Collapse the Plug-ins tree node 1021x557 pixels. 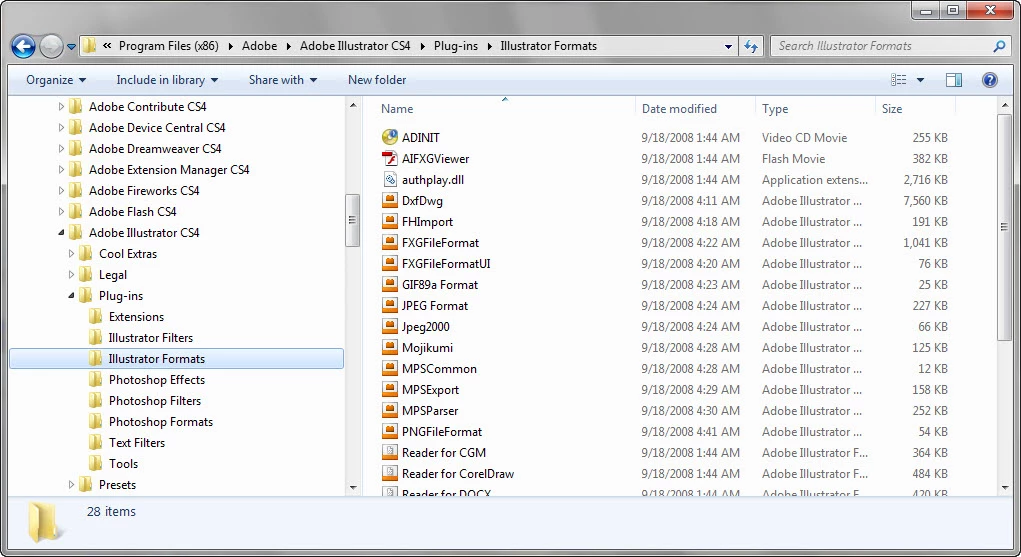pyautogui.click(x=71, y=296)
